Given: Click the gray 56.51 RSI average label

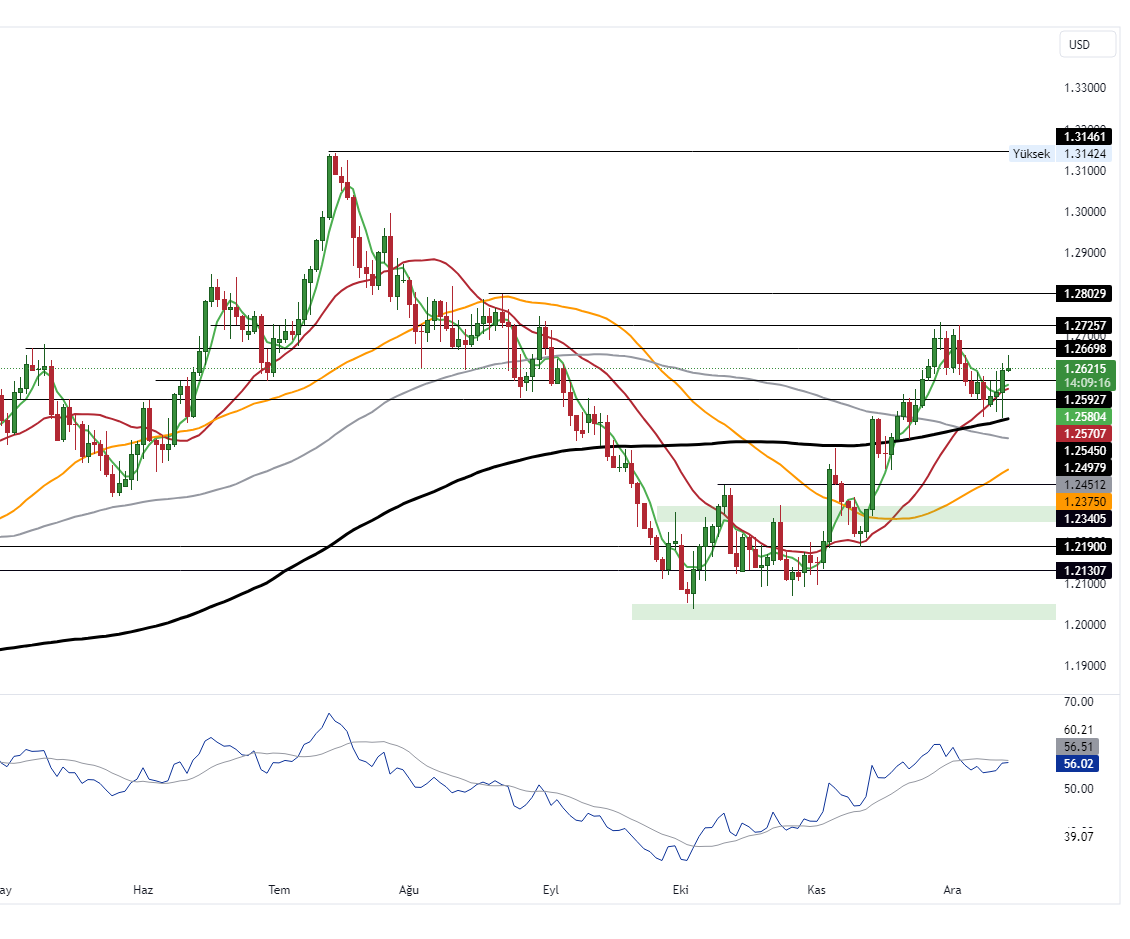Looking at the screenshot, I should (1077, 746).
